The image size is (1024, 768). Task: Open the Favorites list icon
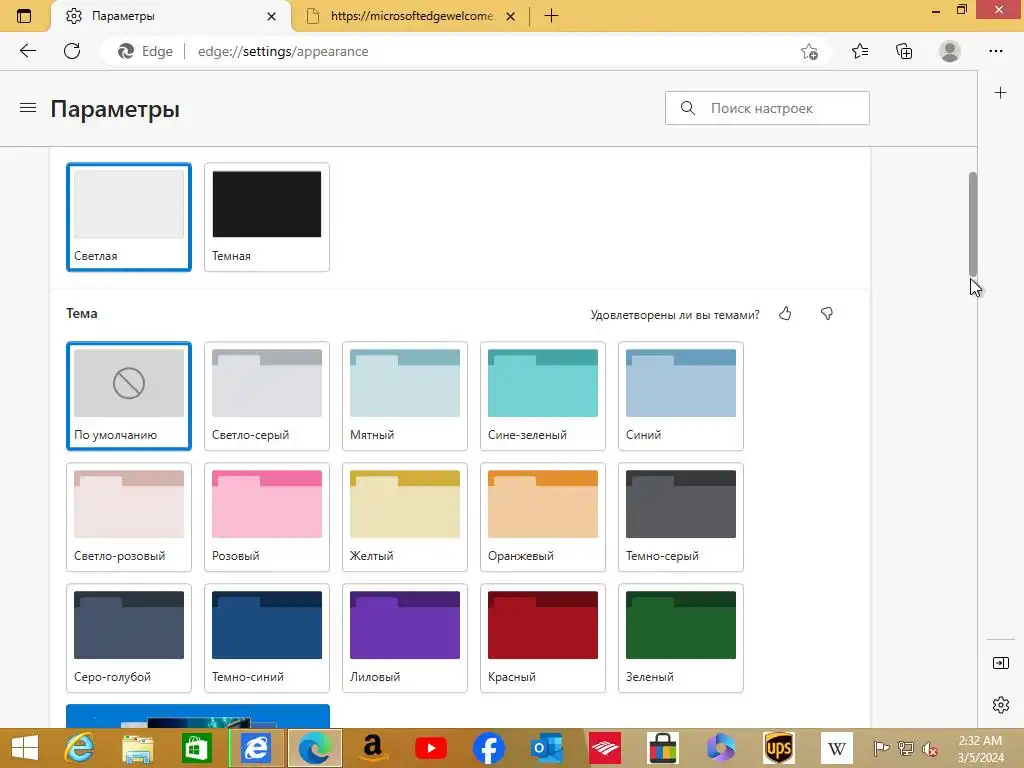pyautogui.click(x=860, y=51)
